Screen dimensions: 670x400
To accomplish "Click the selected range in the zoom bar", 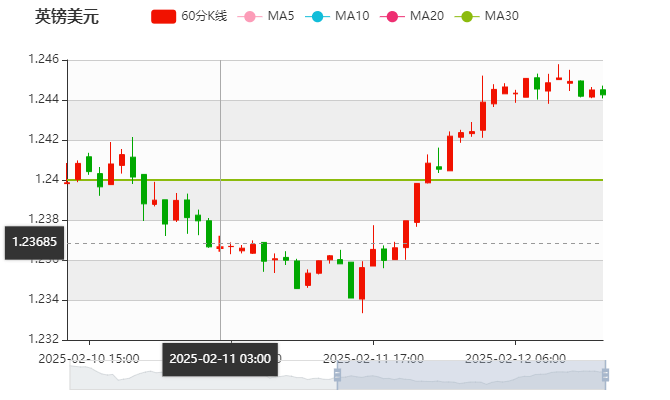I will (470, 377).
